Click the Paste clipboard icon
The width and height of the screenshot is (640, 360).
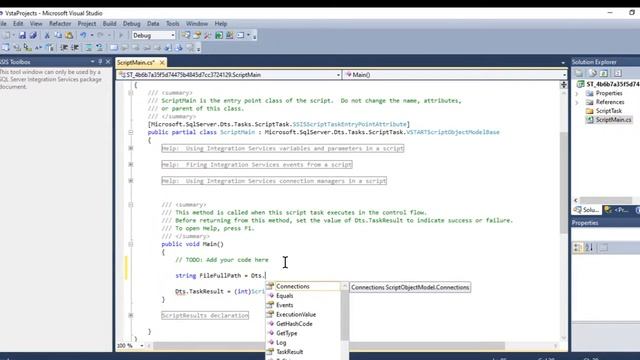tap(69, 36)
